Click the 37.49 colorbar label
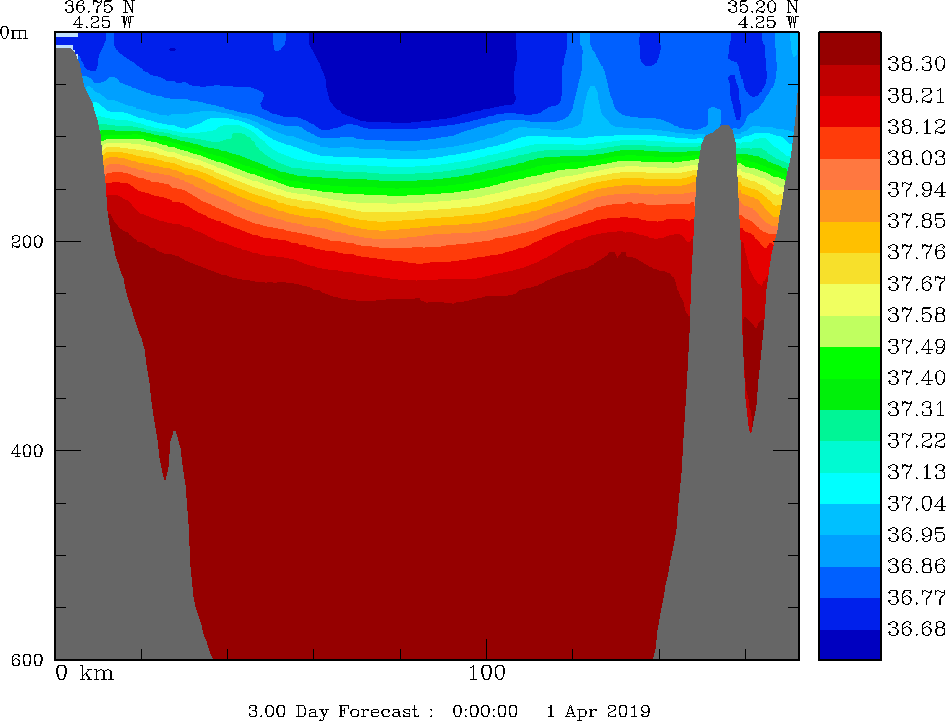This screenshot has height=721, width=946. tap(916, 346)
